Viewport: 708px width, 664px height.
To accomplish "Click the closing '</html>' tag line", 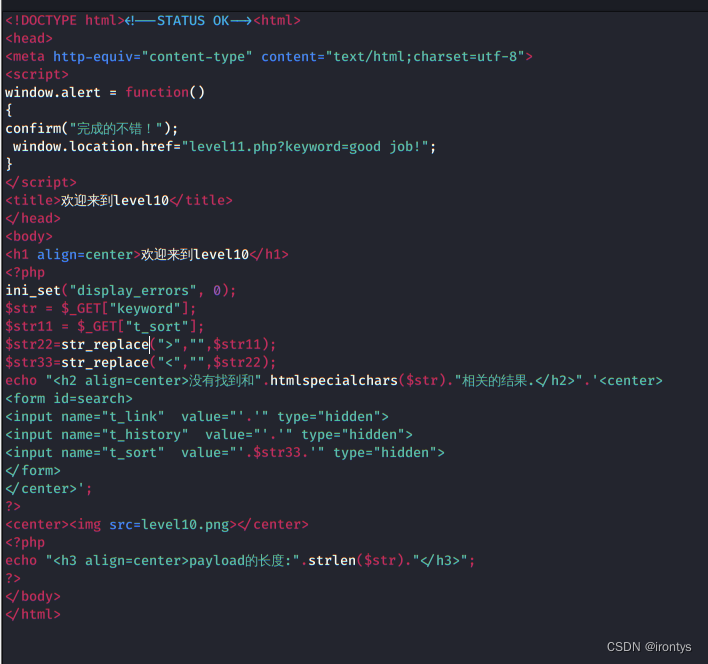I will (x=33, y=615).
